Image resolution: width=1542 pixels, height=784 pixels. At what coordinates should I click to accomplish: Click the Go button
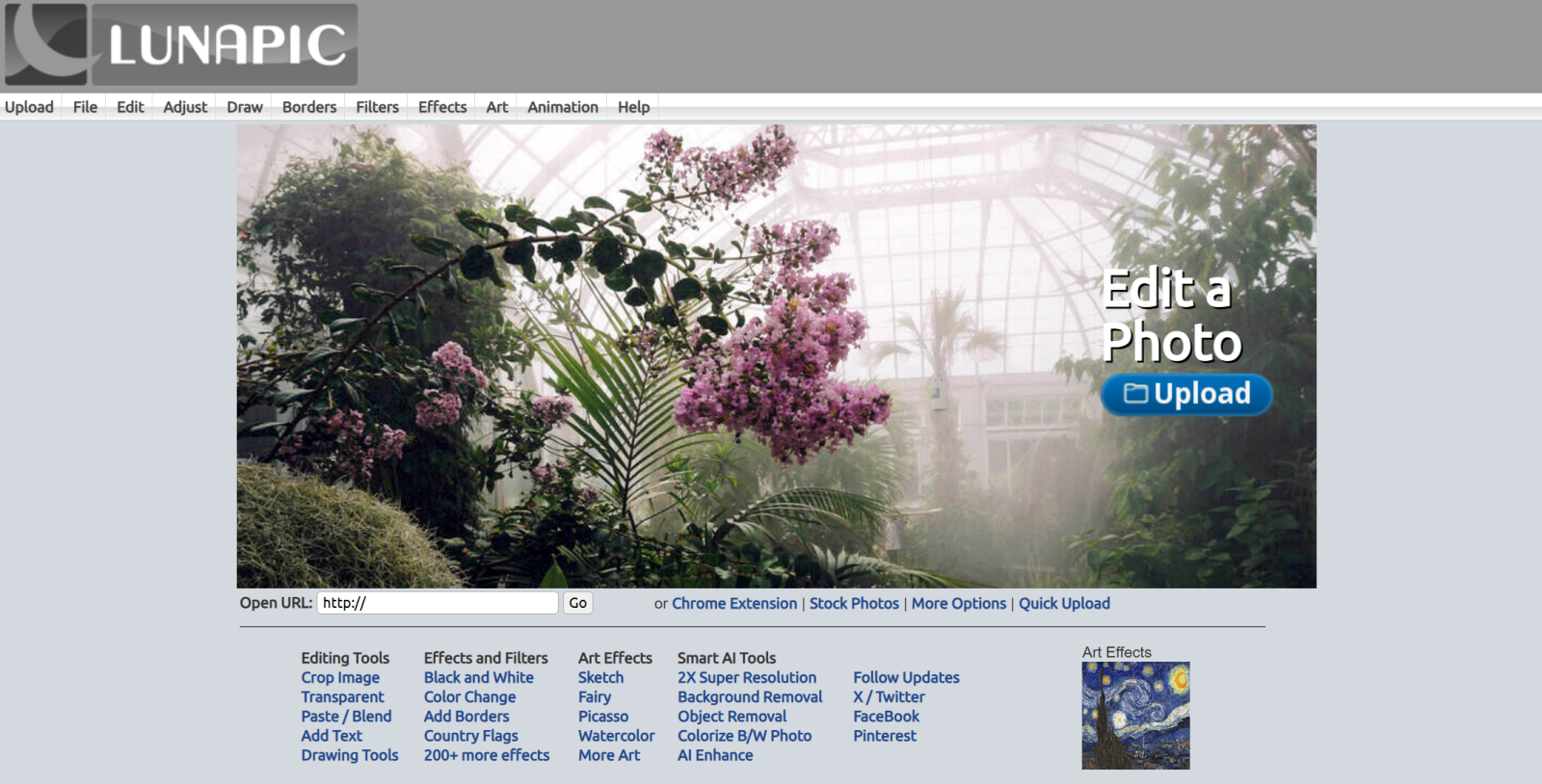pyautogui.click(x=577, y=603)
